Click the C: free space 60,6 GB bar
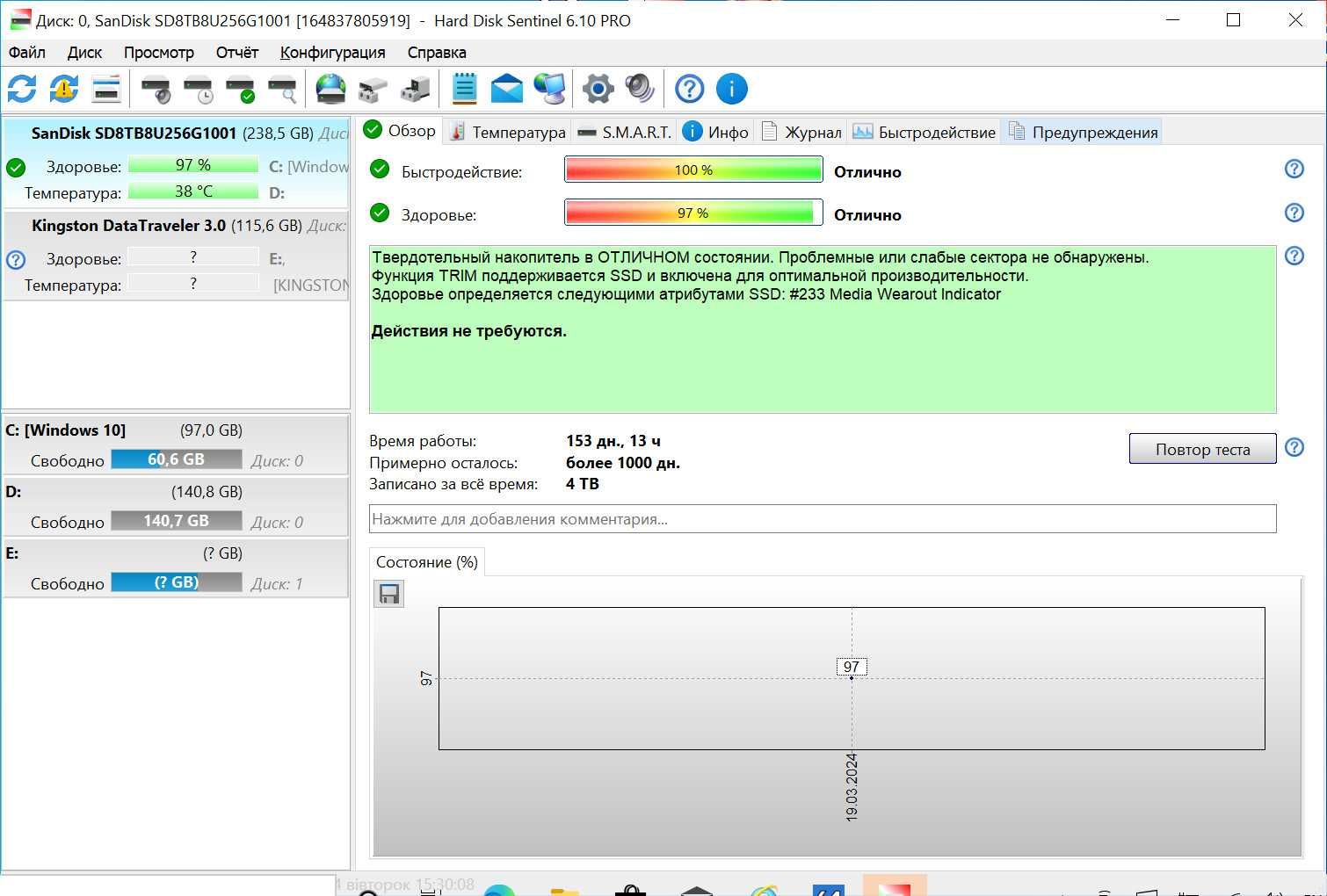Screen dimensions: 1327x896 click(177, 459)
